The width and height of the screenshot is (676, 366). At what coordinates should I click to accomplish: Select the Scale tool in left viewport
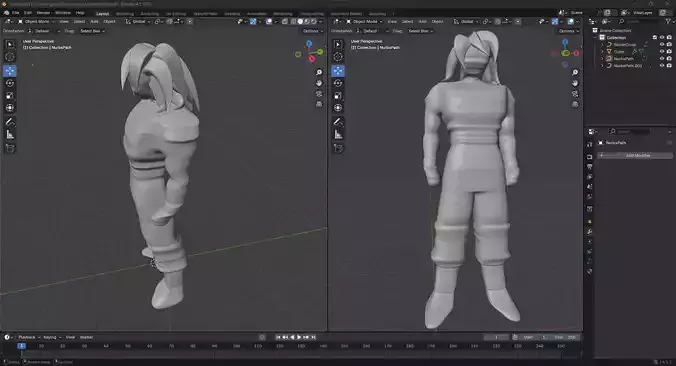click(10, 95)
